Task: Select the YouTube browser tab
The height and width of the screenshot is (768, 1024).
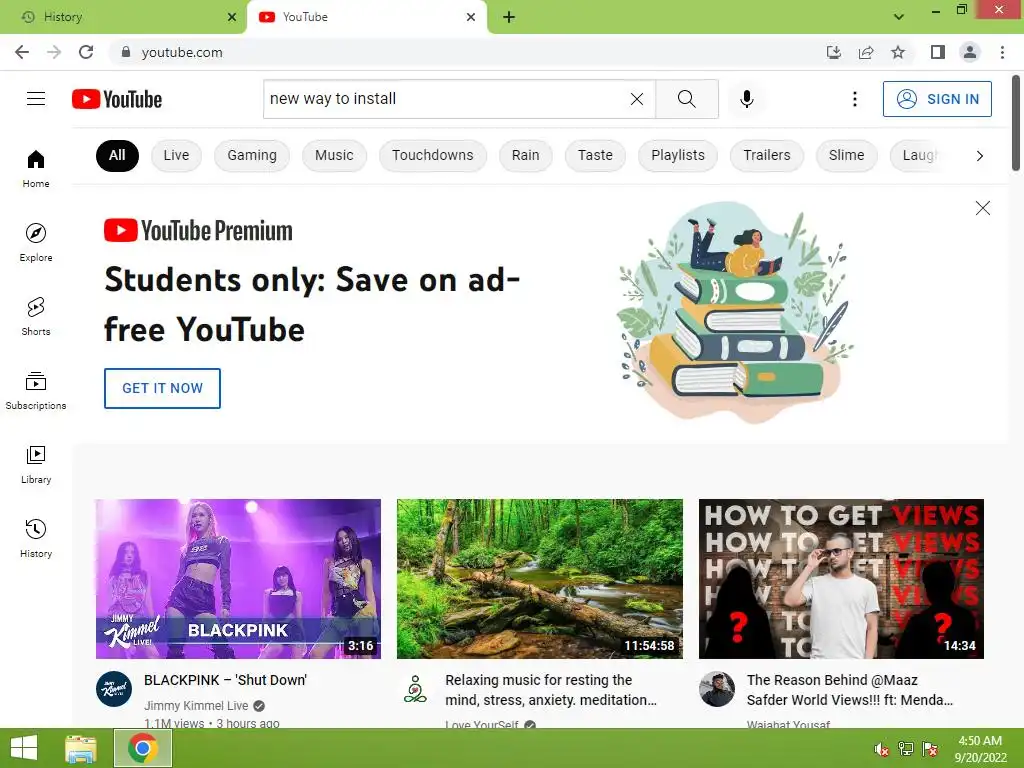Action: (366, 17)
